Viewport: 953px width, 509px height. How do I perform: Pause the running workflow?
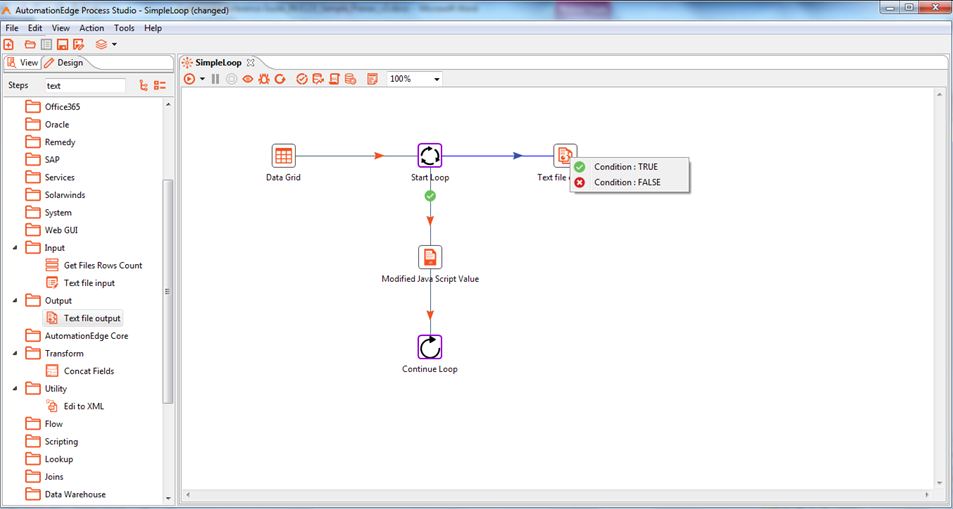tap(215, 78)
